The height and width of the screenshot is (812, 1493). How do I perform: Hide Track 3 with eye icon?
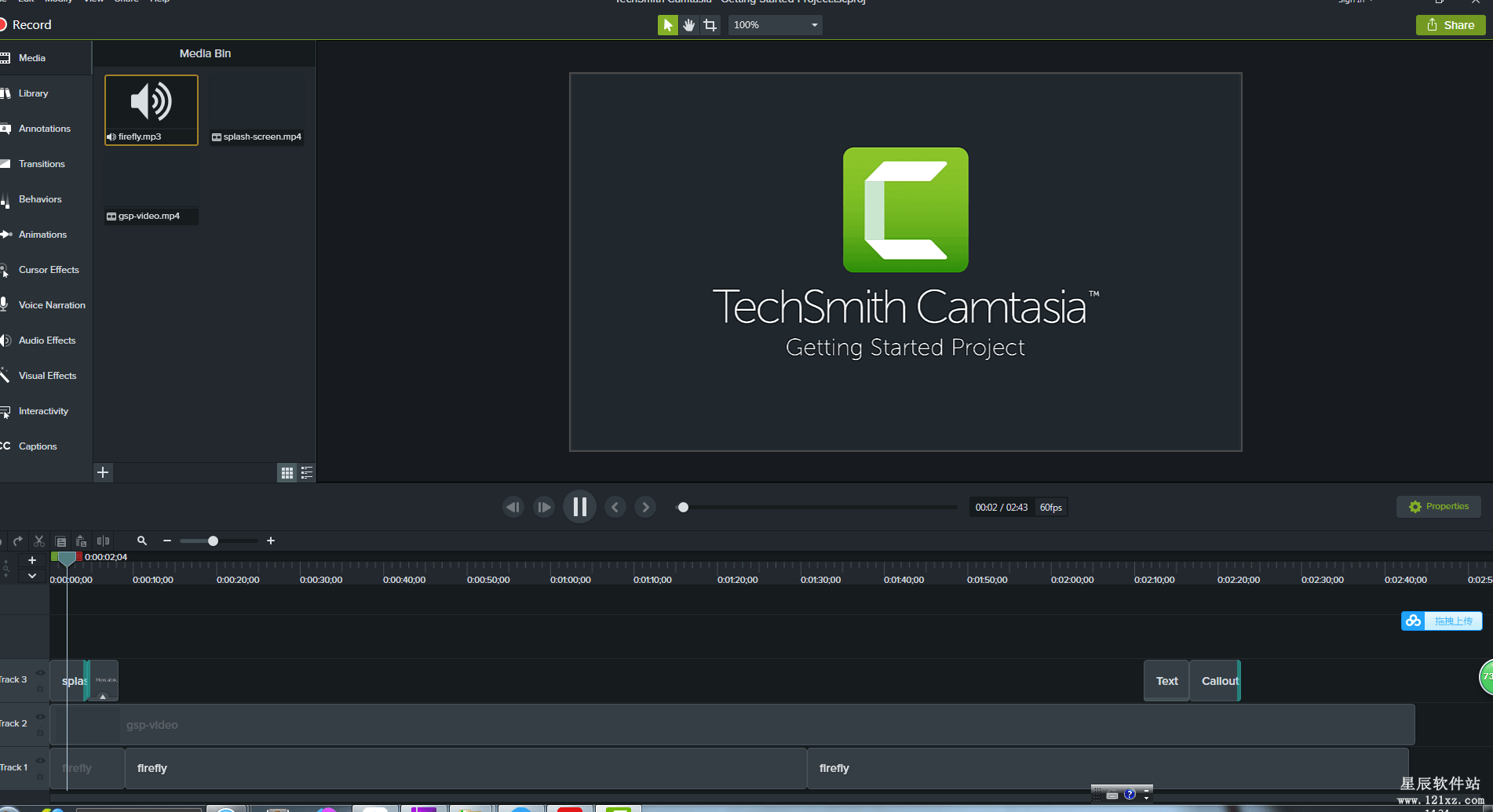tap(40, 673)
